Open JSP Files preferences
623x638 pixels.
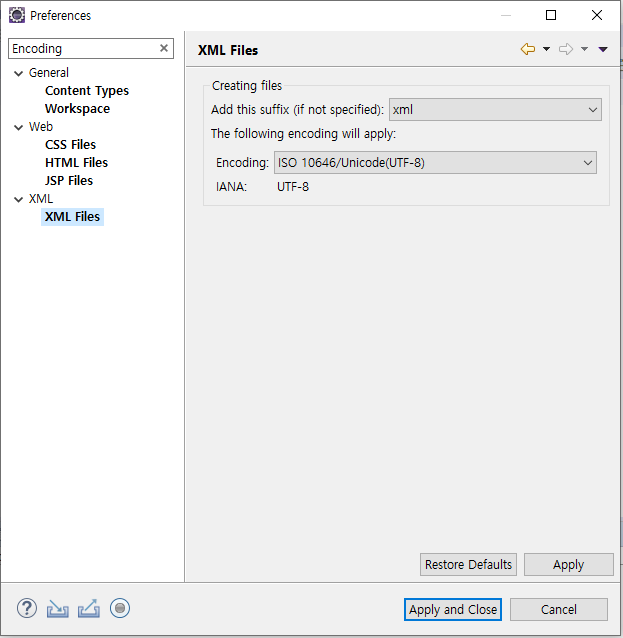69,181
